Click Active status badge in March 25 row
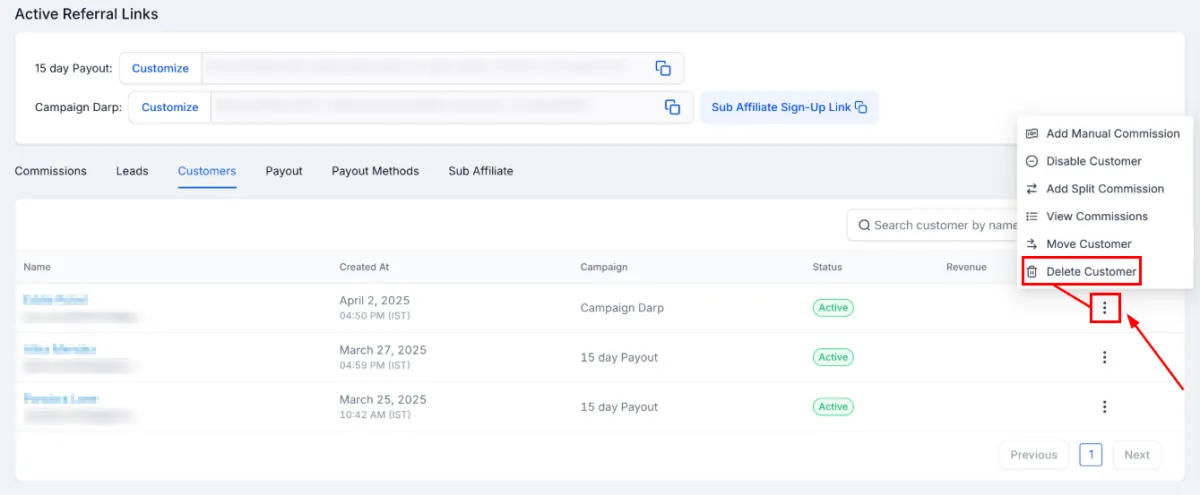 tap(833, 407)
